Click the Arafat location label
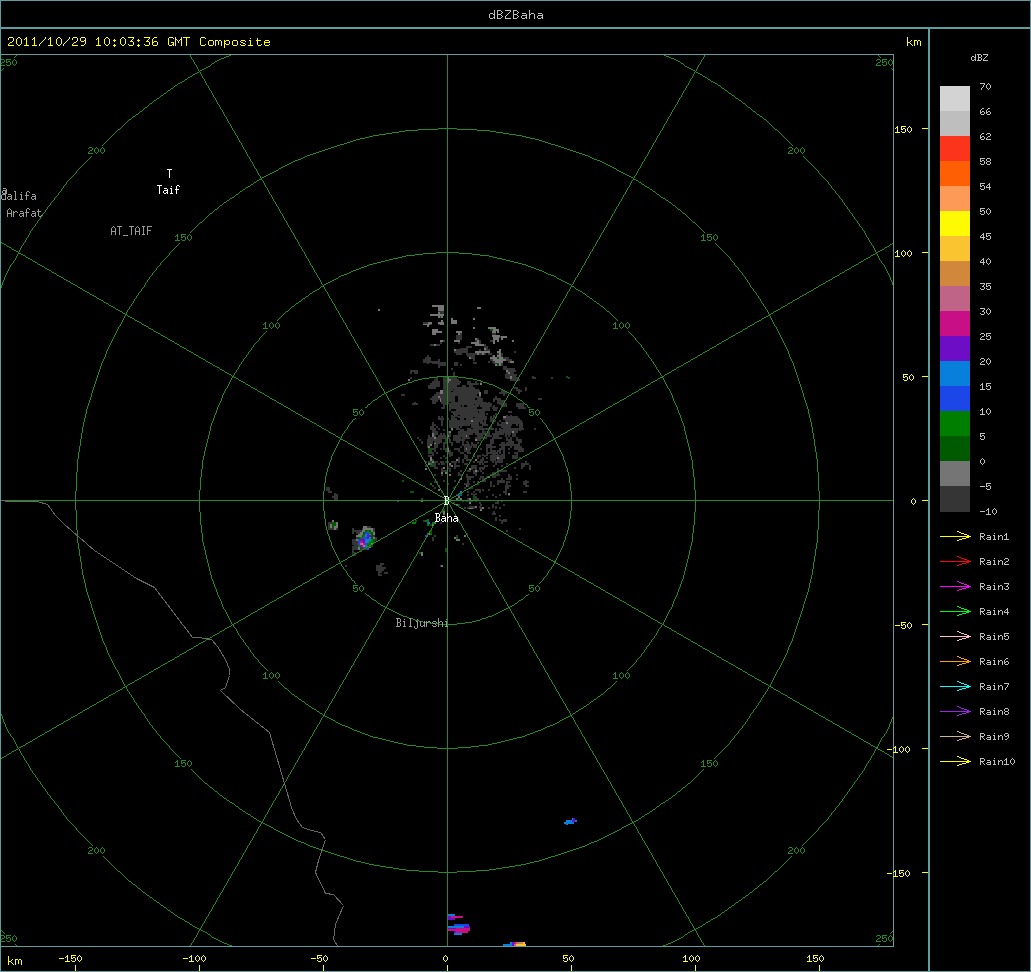Viewport: 1031px width, 972px height. click(24, 213)
